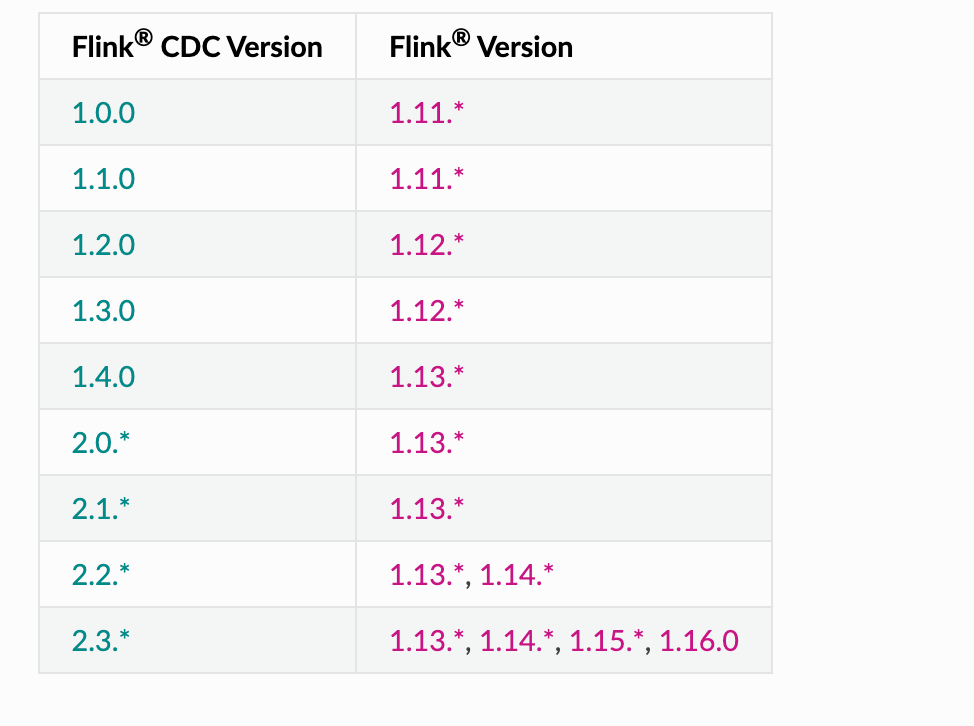
Task: Click the Flink CDC Version column header
Action: point(197,46)
